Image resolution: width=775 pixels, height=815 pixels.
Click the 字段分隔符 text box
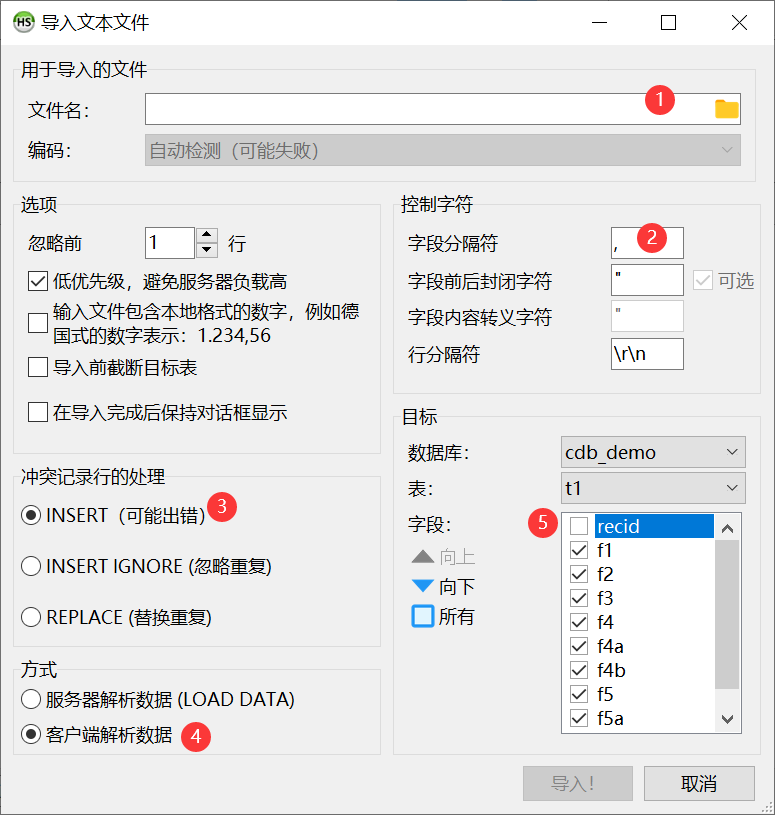point(647,243)
